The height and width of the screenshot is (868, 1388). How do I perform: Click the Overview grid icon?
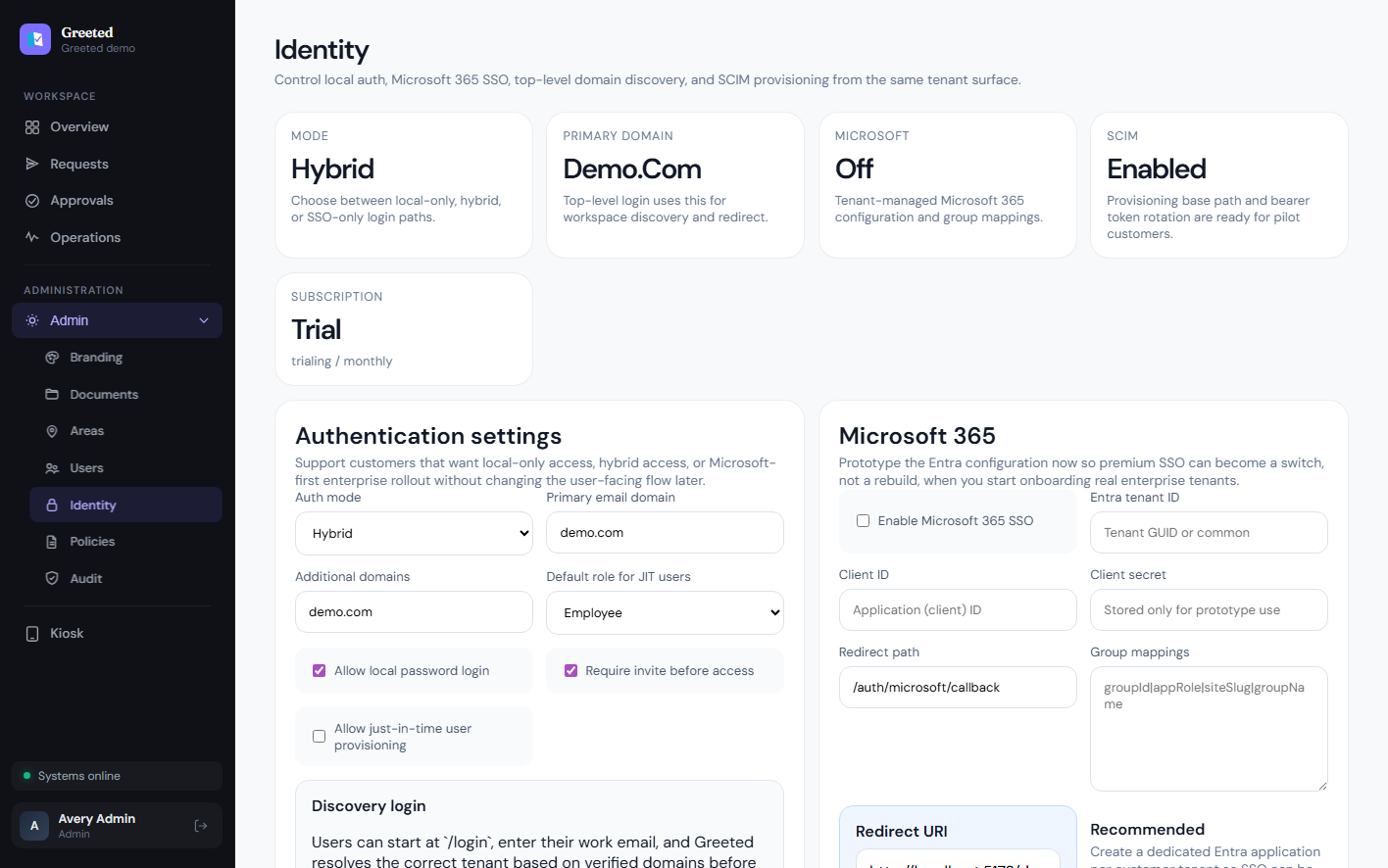32,127
